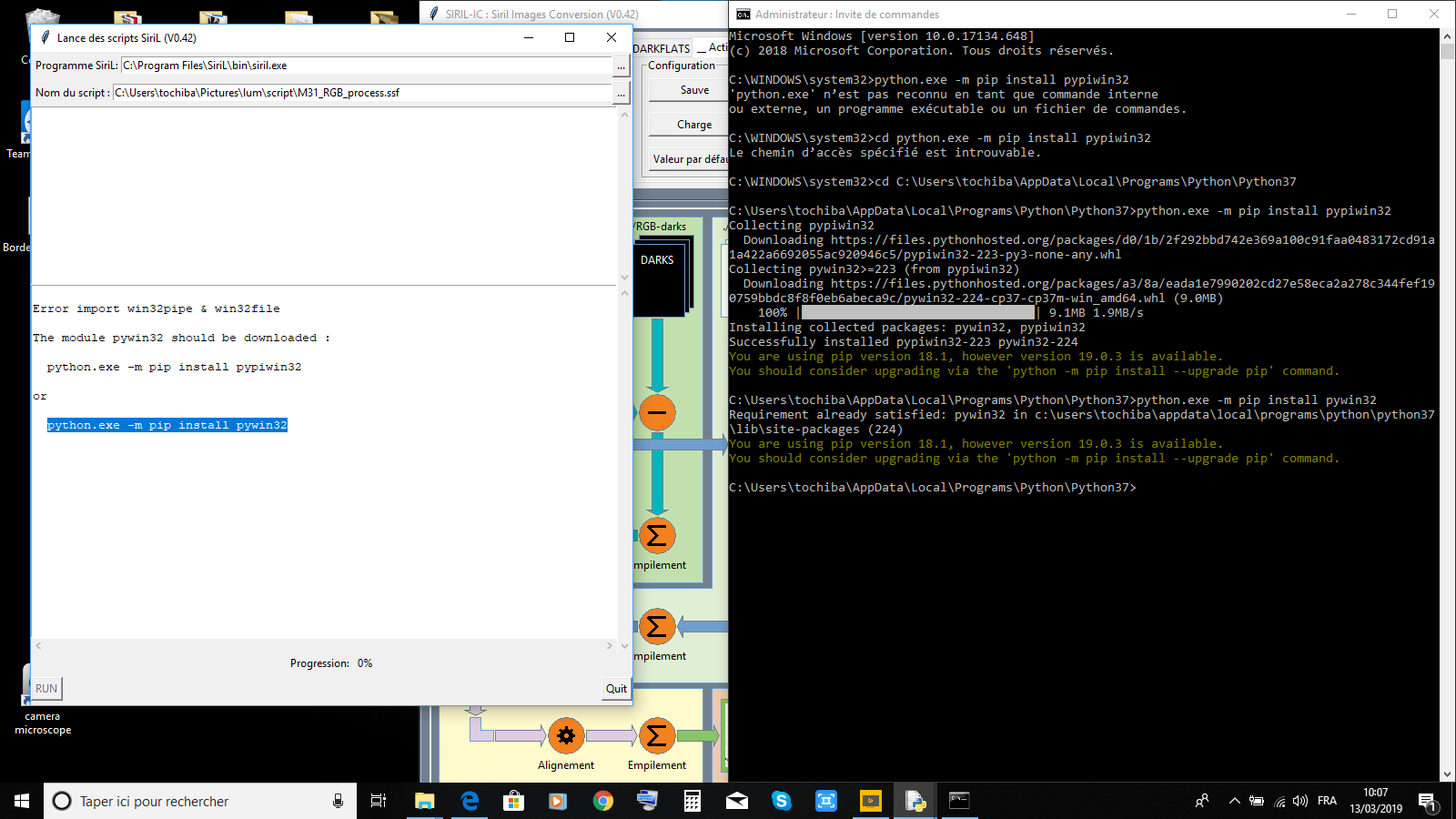Viewport: 1456px width, 819px height.
Task: Open the Action Center notifications icon
Action: 1427,801
